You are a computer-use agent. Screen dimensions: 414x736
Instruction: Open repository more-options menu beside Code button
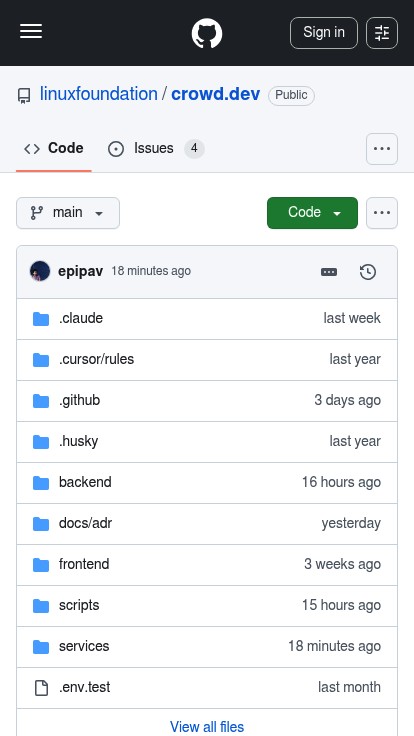pos(382,213)
